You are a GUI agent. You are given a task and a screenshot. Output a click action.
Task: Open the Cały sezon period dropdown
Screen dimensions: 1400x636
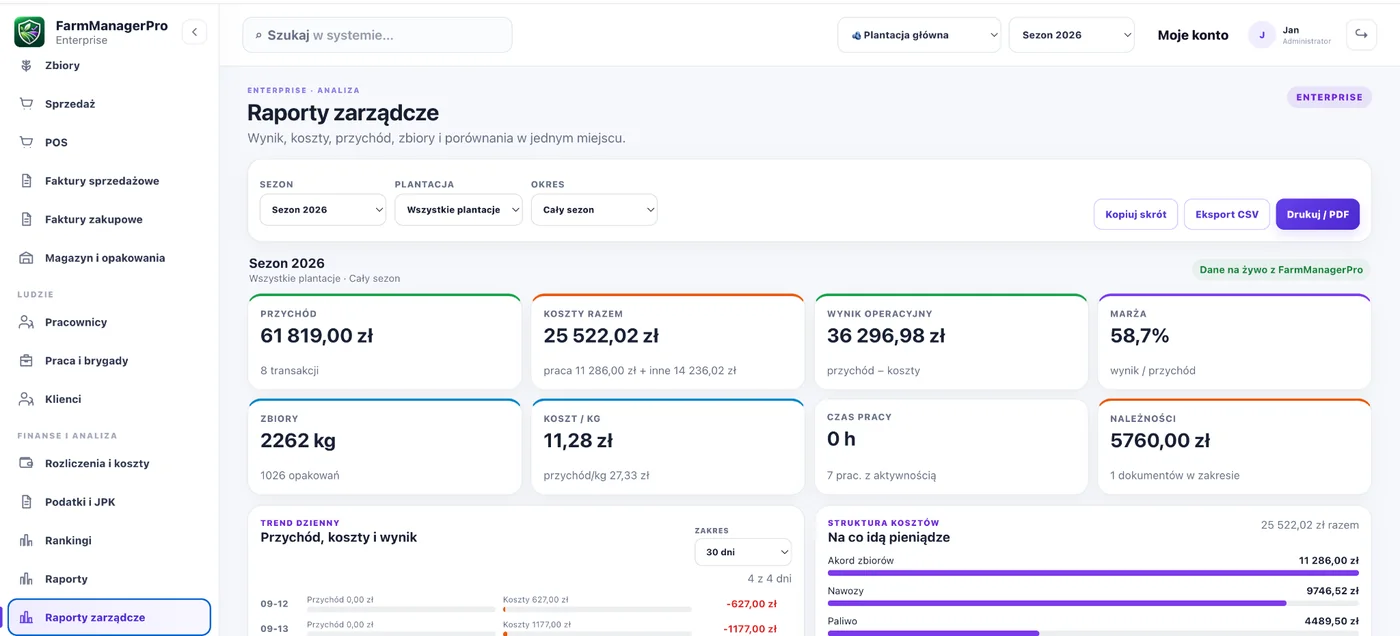click(x=594, y=210)
